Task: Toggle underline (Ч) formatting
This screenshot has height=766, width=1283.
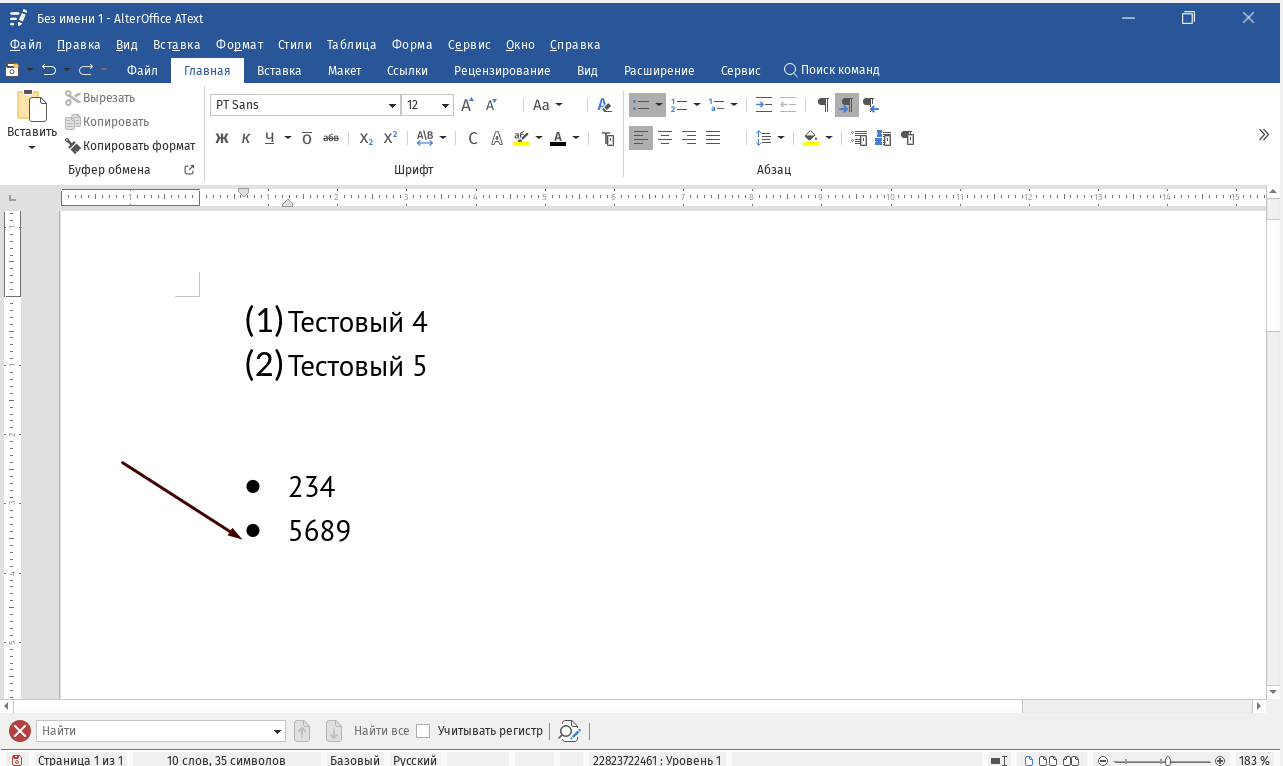Action: point(269,138)
